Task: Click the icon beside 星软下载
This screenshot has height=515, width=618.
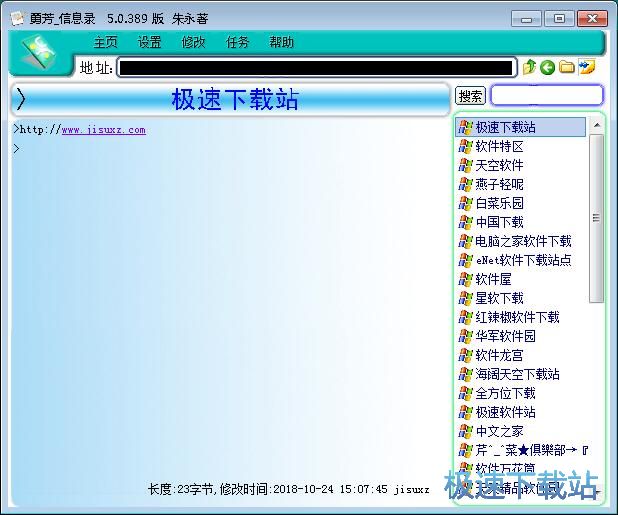Action: point(465,298)
